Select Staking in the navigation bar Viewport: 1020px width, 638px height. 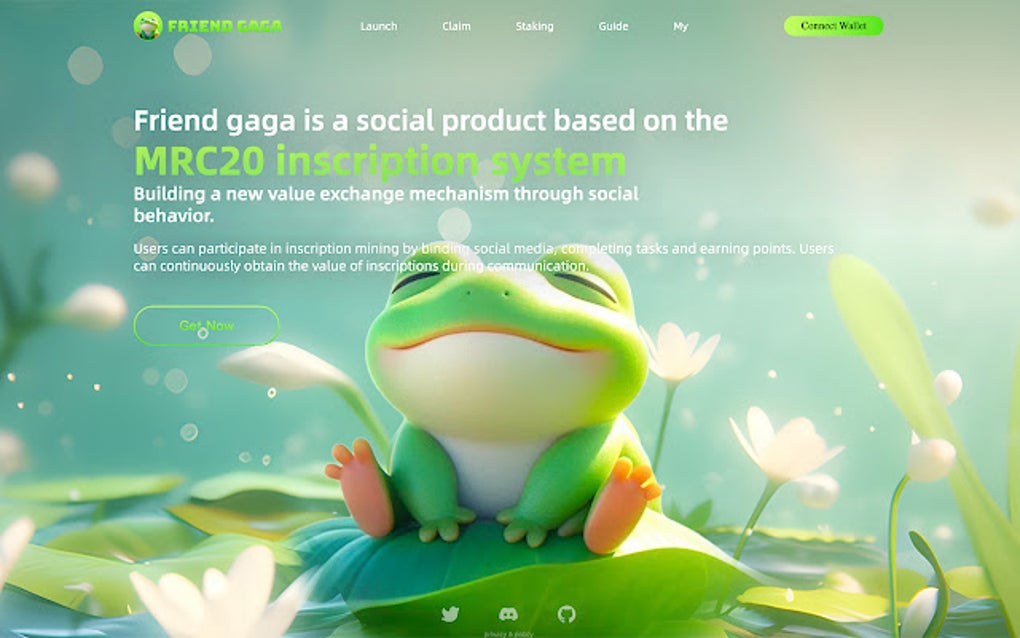pyautogui.click(x=535, y=26)
